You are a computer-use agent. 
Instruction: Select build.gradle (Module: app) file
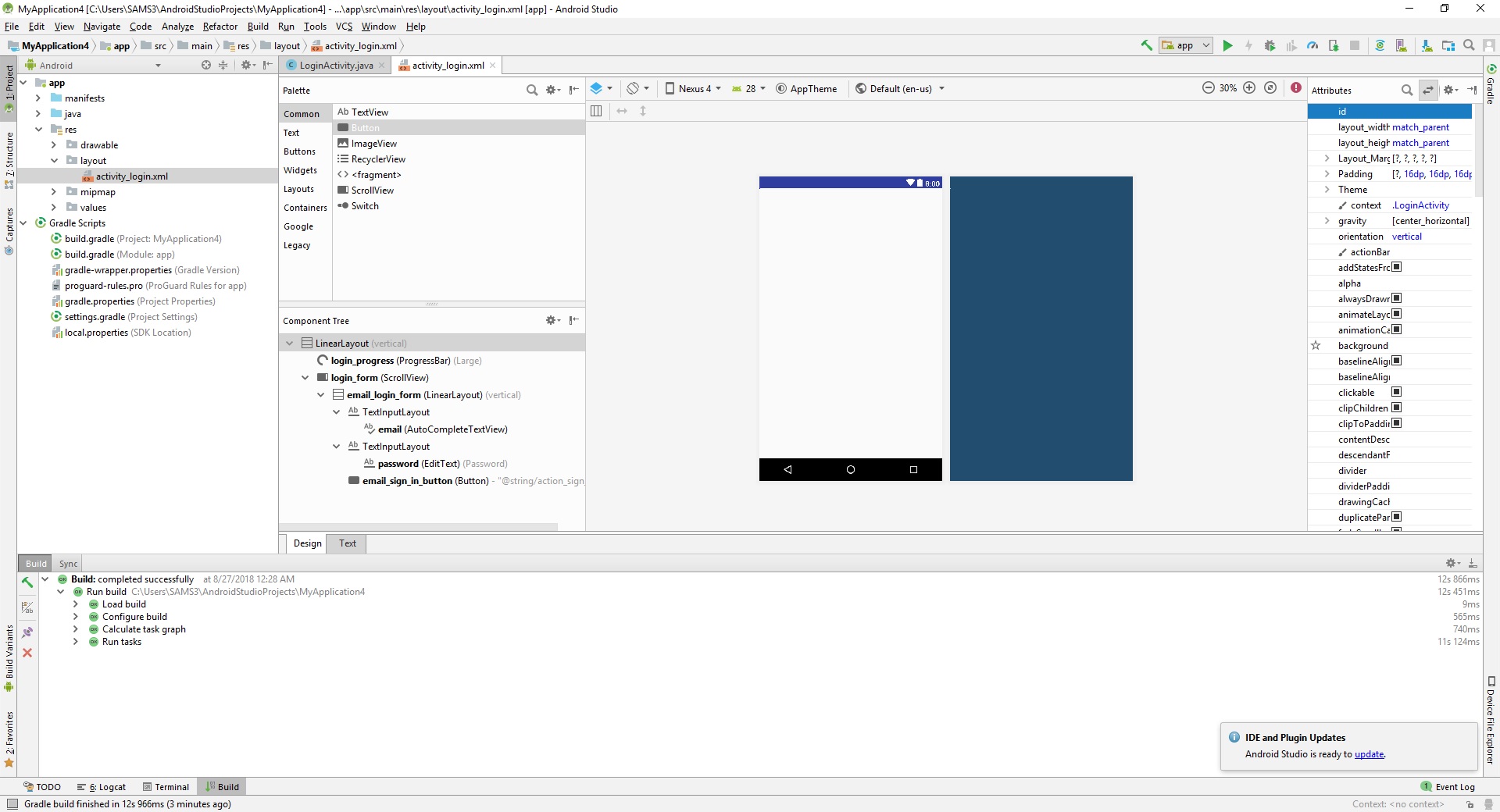(x=120, y=255)
